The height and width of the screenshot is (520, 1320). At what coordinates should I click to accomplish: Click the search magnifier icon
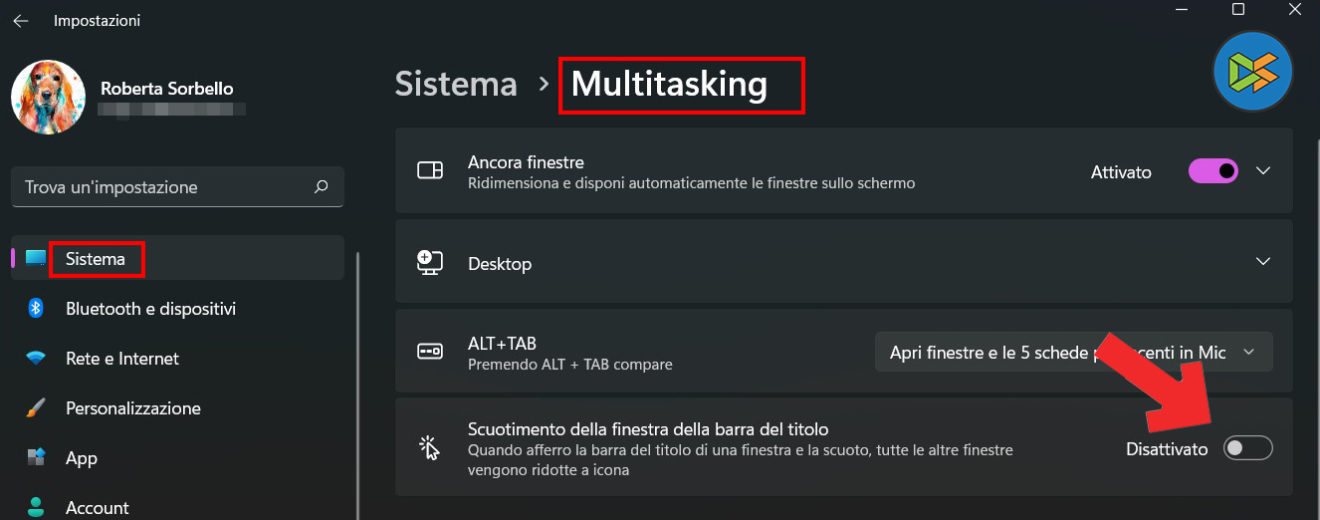321,187
